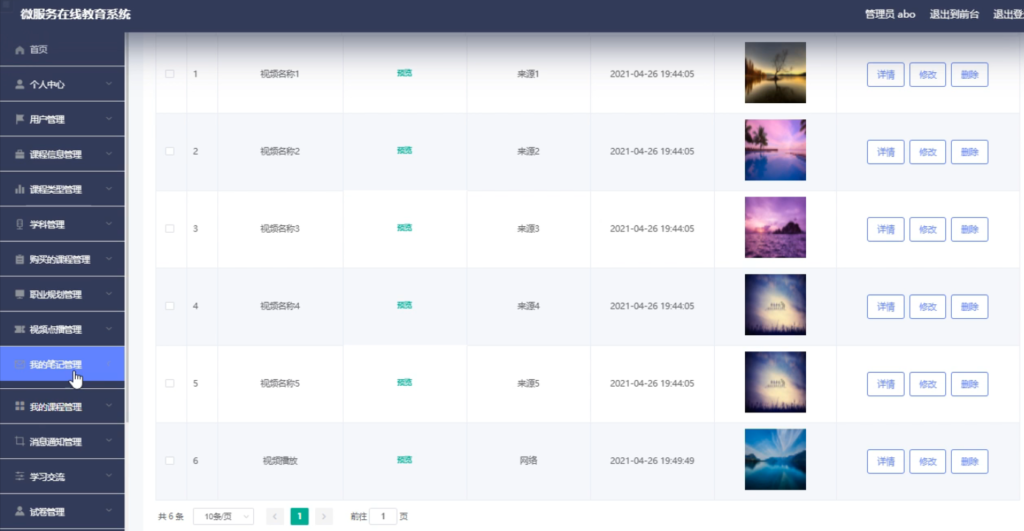Tick the checkbox for row 4 视频名称4
The width and height of the screenshot is (1024, 531).
coord(170,306)
